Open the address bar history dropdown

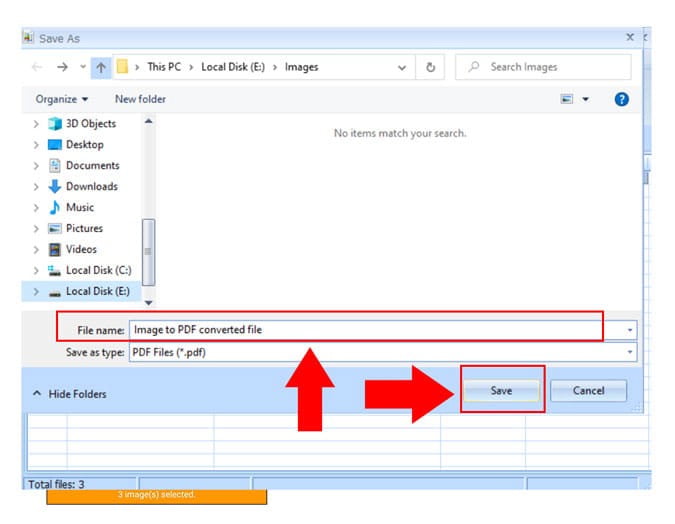[402, 67]
